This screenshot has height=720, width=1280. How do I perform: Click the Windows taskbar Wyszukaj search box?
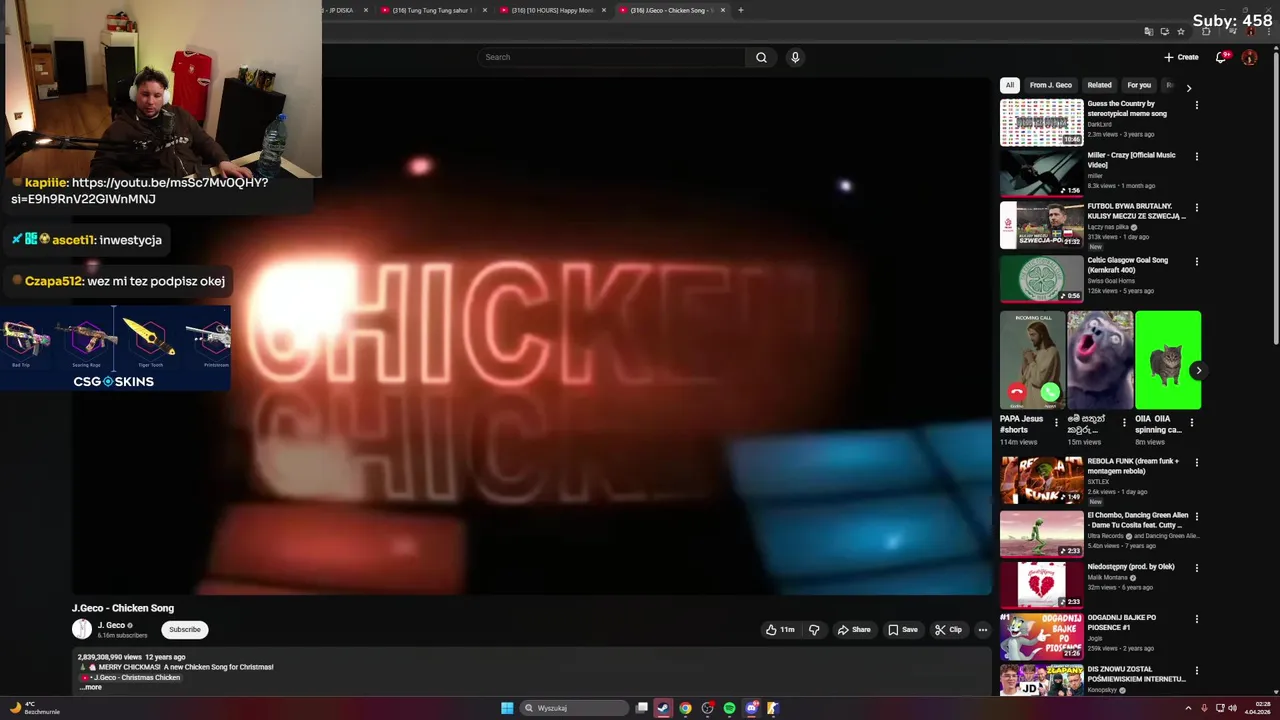pos(575,708)
